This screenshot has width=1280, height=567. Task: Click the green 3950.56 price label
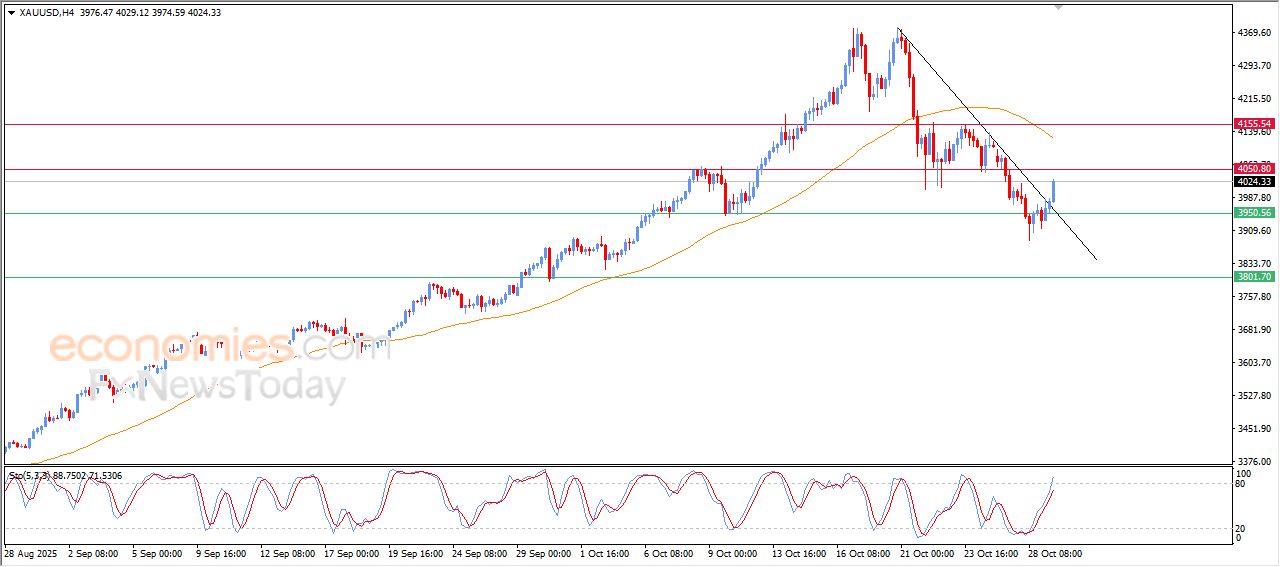pyautogui.click(x=1253, y=213)
